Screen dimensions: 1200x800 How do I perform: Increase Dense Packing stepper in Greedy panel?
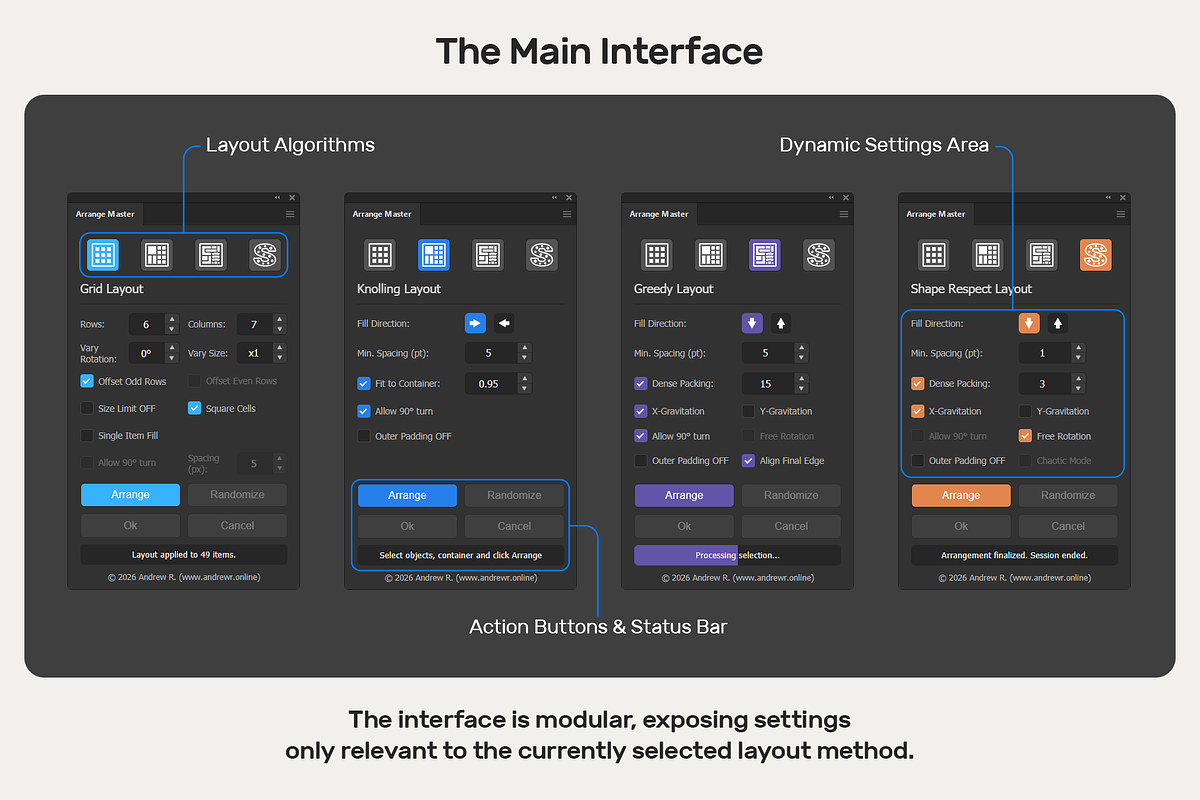pyautogui.click(x=803, y=378)
